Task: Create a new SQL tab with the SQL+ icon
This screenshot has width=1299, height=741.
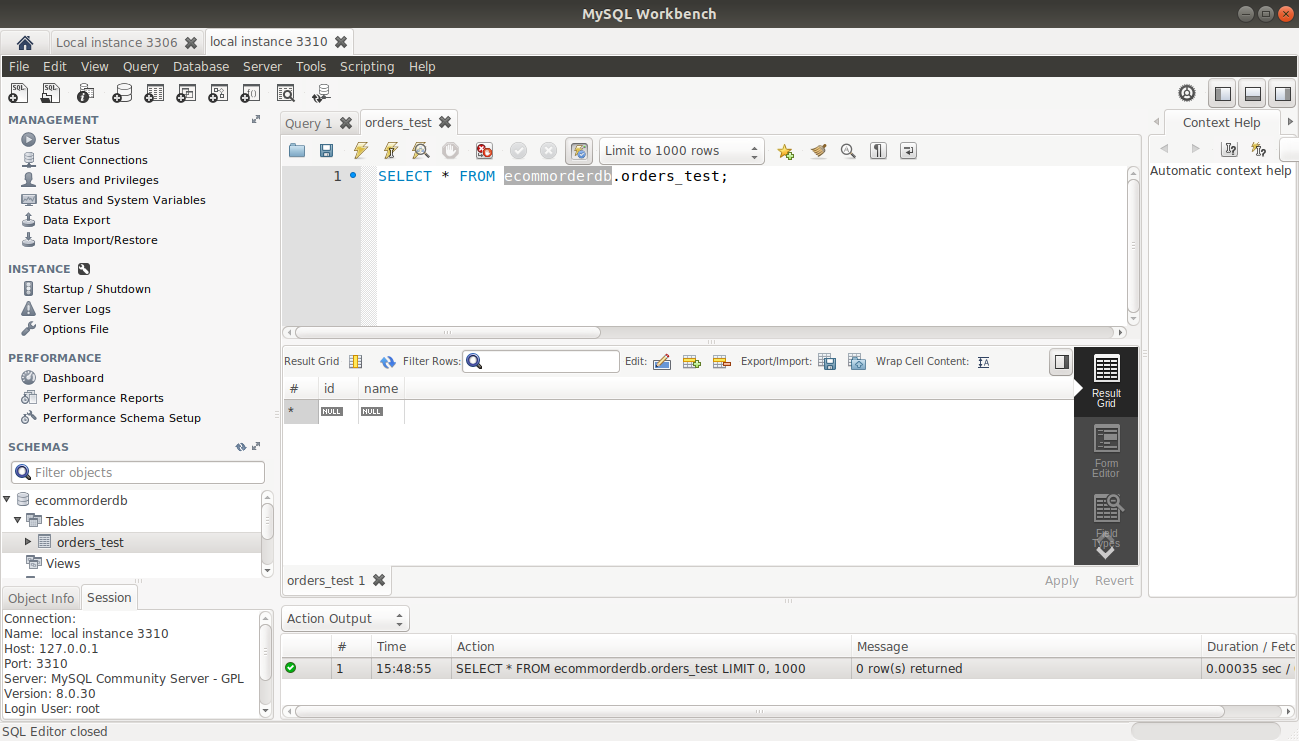Action: pyautogui.click(x=20, y=92)
